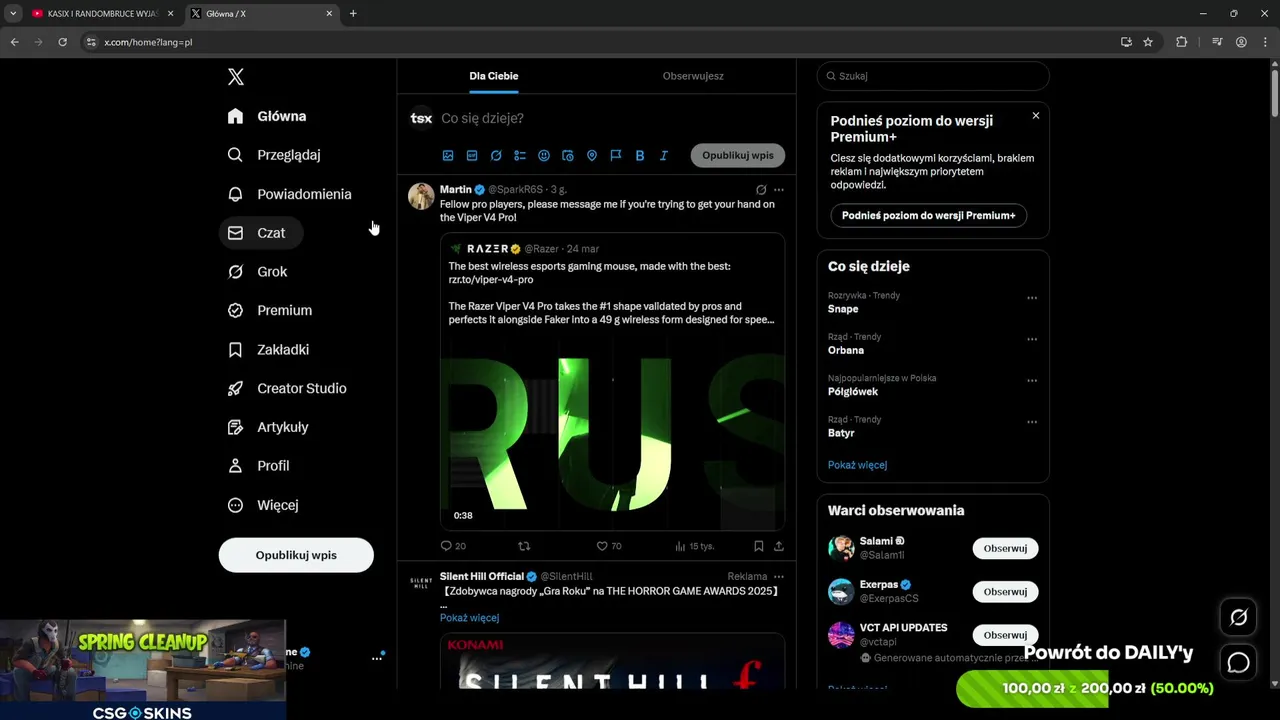The image size is (1280, 720).
Task: Expand the Więcej menu
Action: [264, 505]
